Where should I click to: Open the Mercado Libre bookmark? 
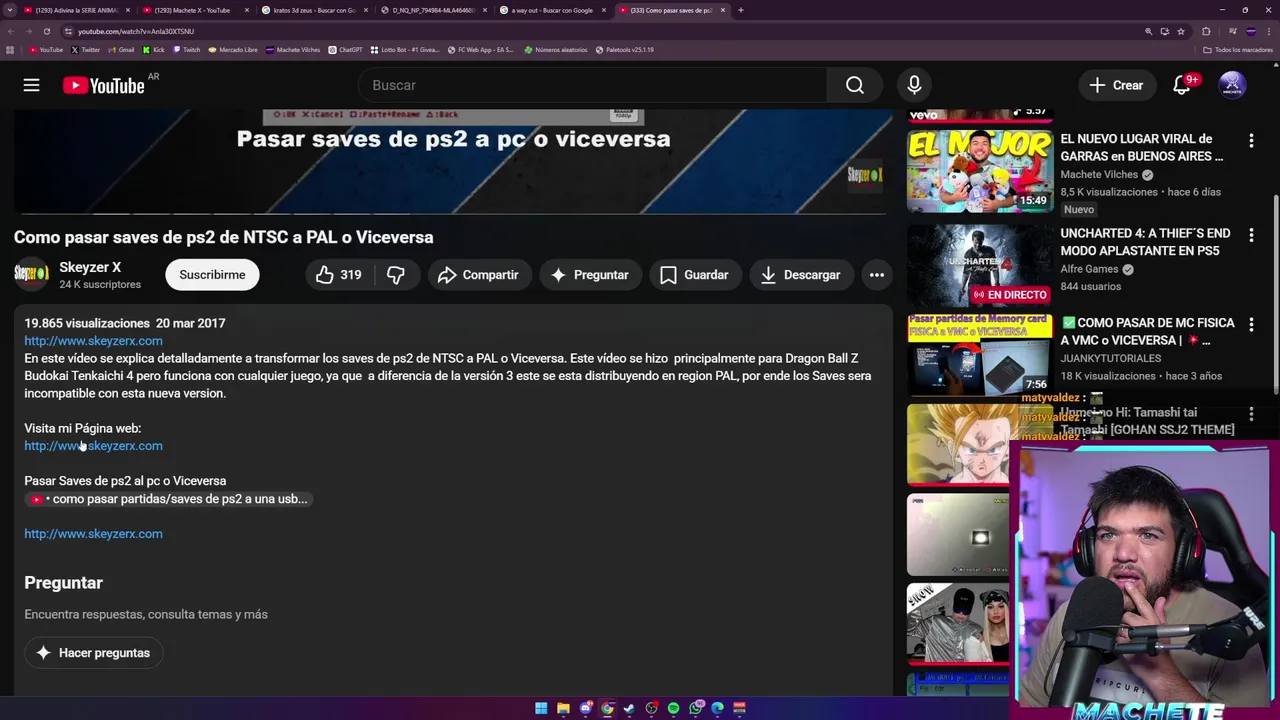(x=232, y=49)
